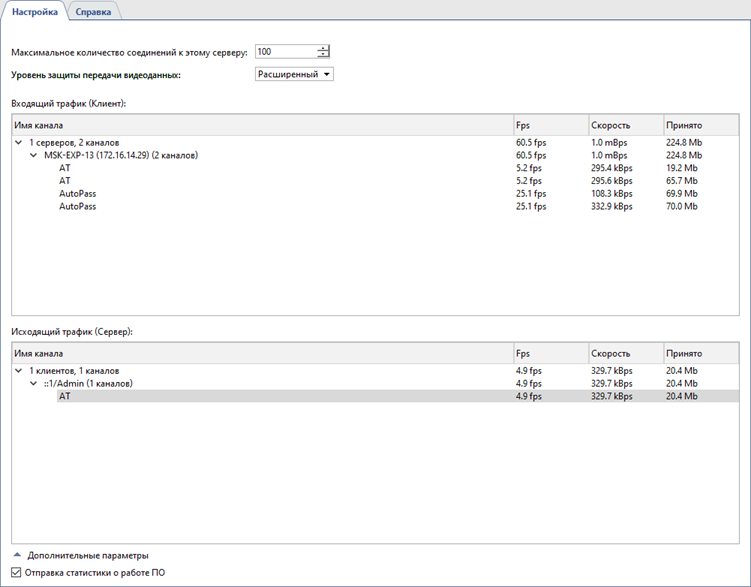Open the Настройка tab
The height and width of the screenshot is (587, 751).
pos(35,12)
